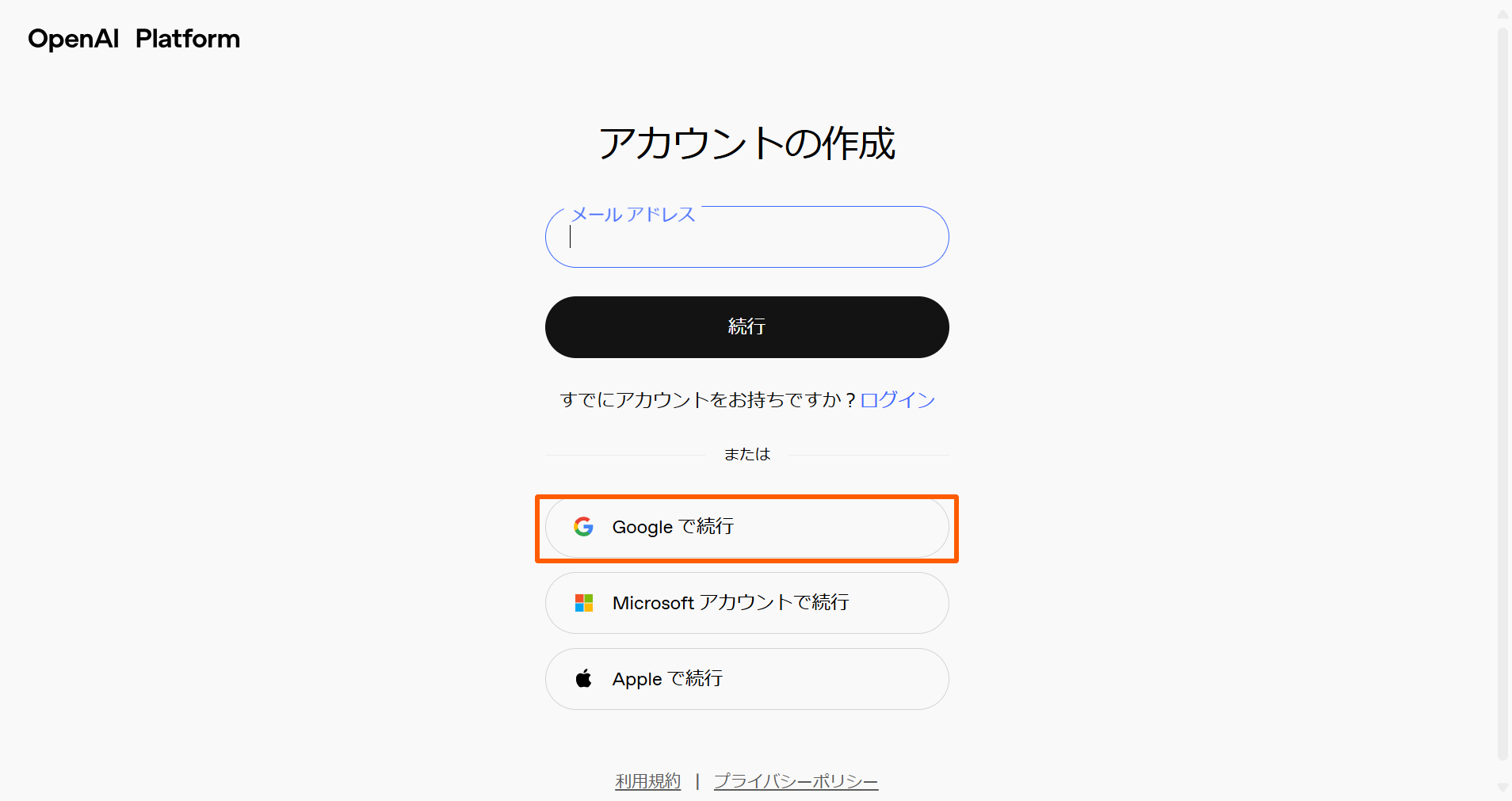Screen dimensions: 1512x801
Task: Click the Microsoft four-square icon
Action: [x=583, y=602]
